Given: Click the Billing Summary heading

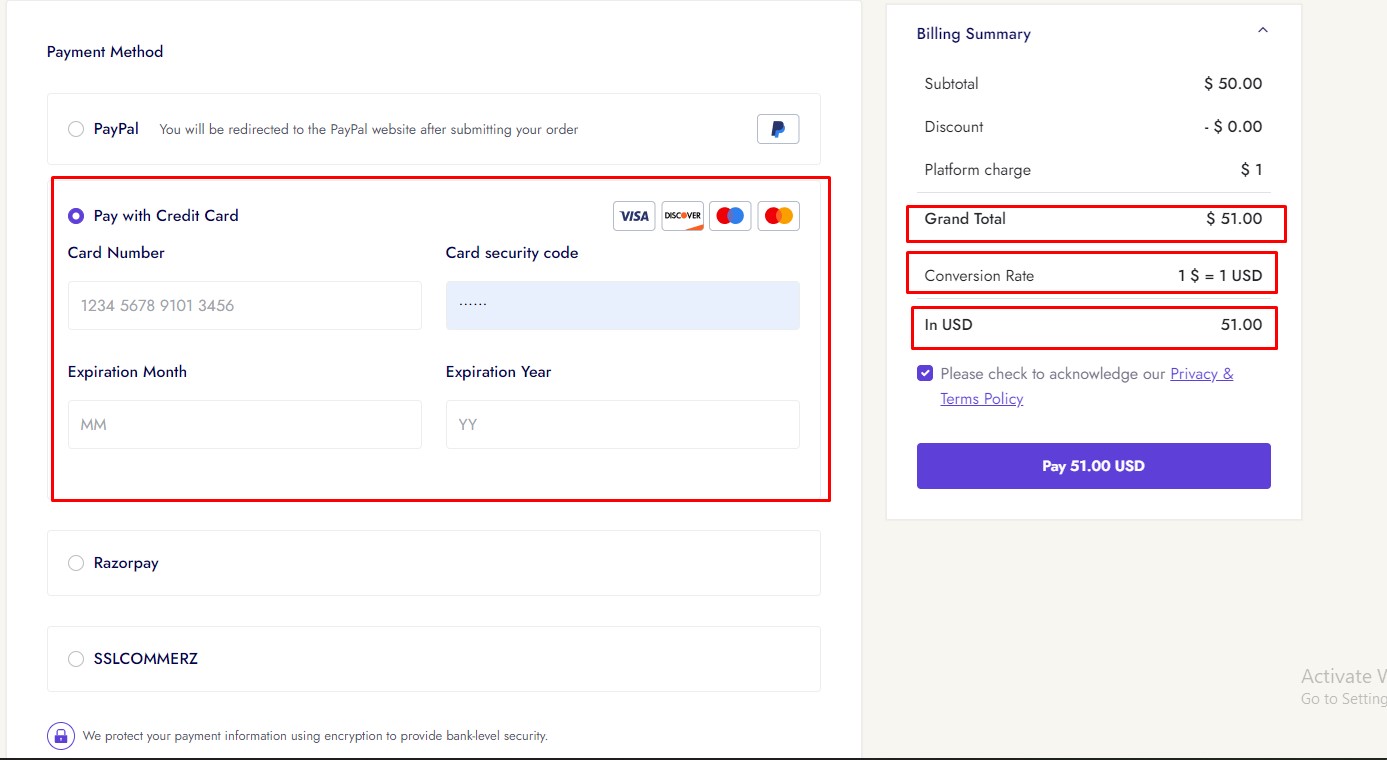Looking at the screenshot, I should tap(973, 34).
